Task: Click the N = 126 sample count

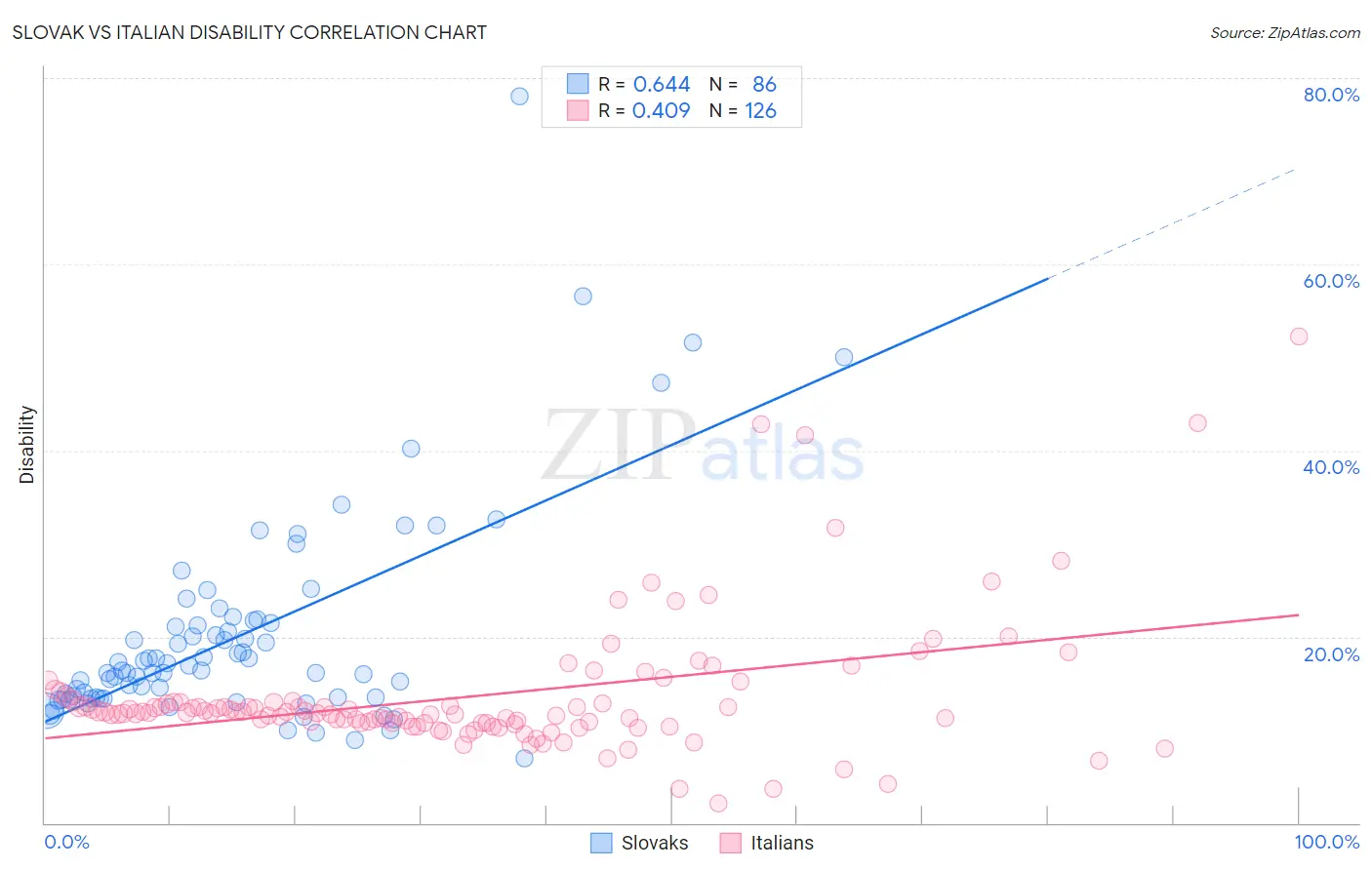Action: (743, 110)
